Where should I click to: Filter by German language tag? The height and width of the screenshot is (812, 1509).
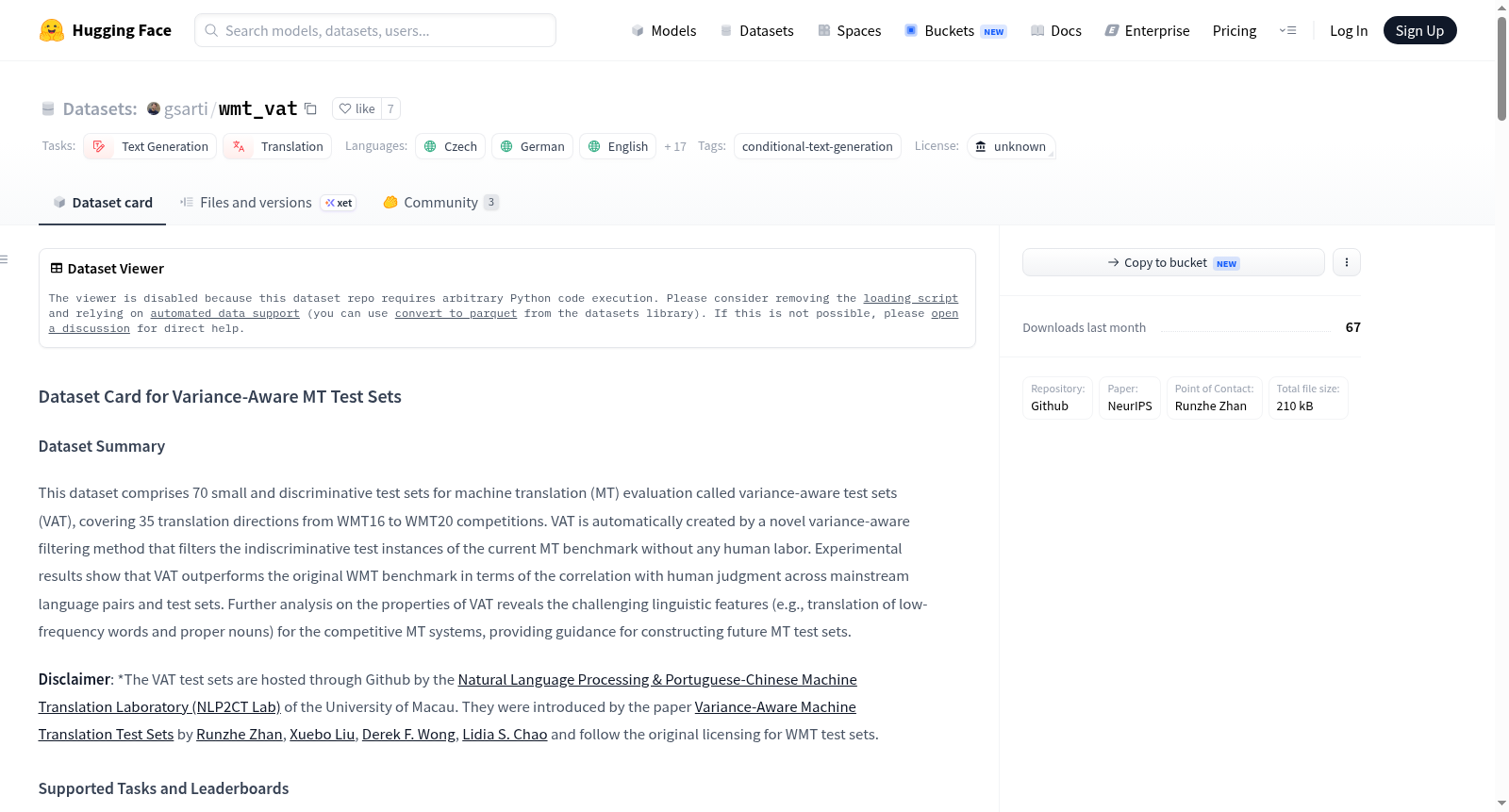point(532,146)
